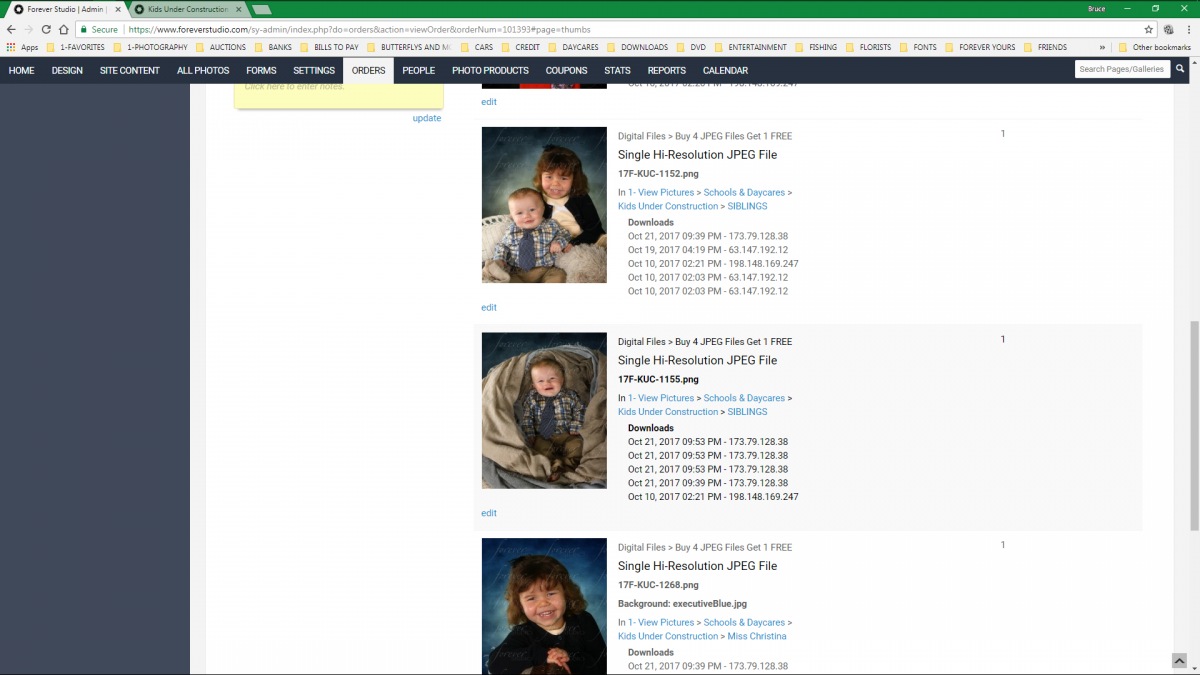Open BANKS bookmark folder
This screenshot has height=675, width=1200.
[273, 47]
